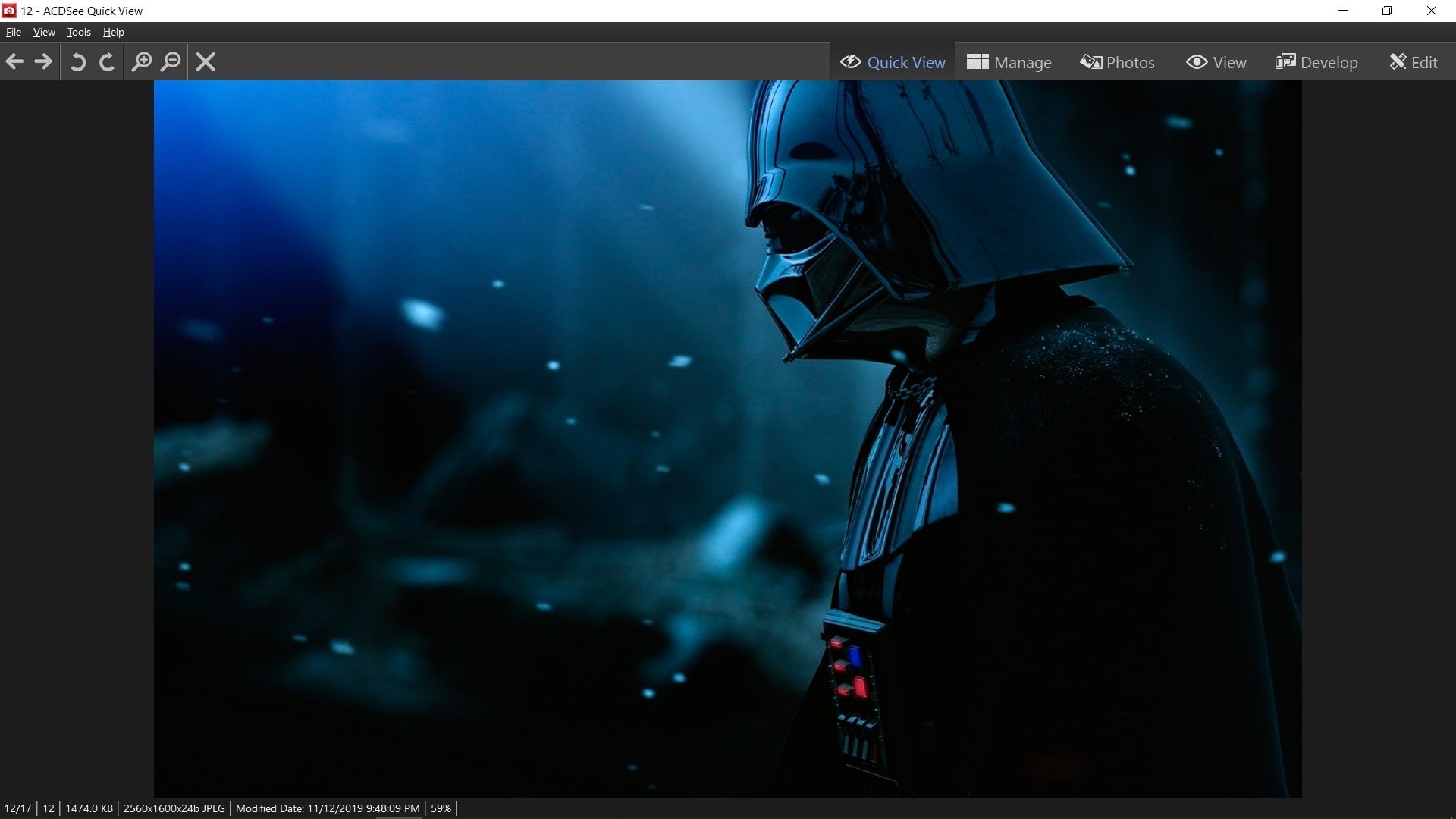Rotate image clockwise
Viewport: 1456px width, 819px height.
click(107, 61)
